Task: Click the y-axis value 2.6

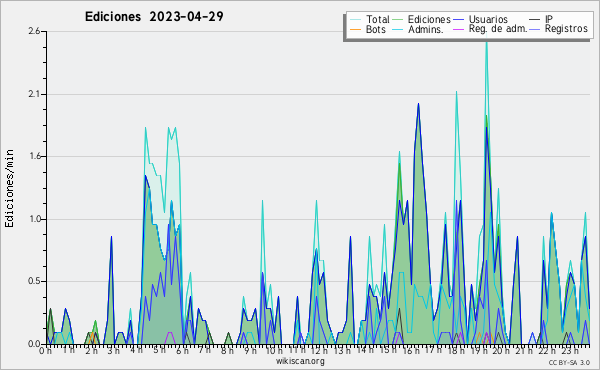Action: click(34, 31)
